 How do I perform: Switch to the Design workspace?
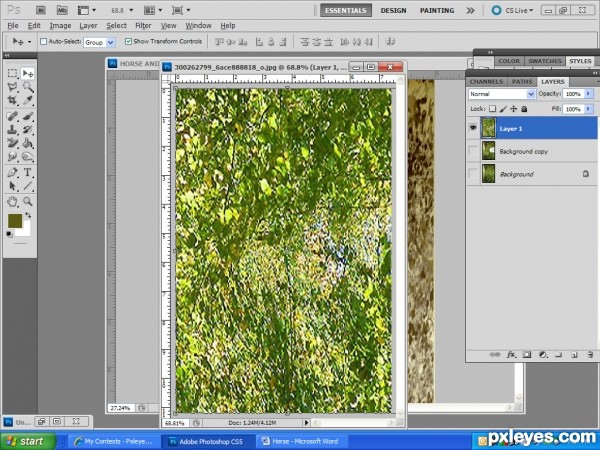pos(393,10)
